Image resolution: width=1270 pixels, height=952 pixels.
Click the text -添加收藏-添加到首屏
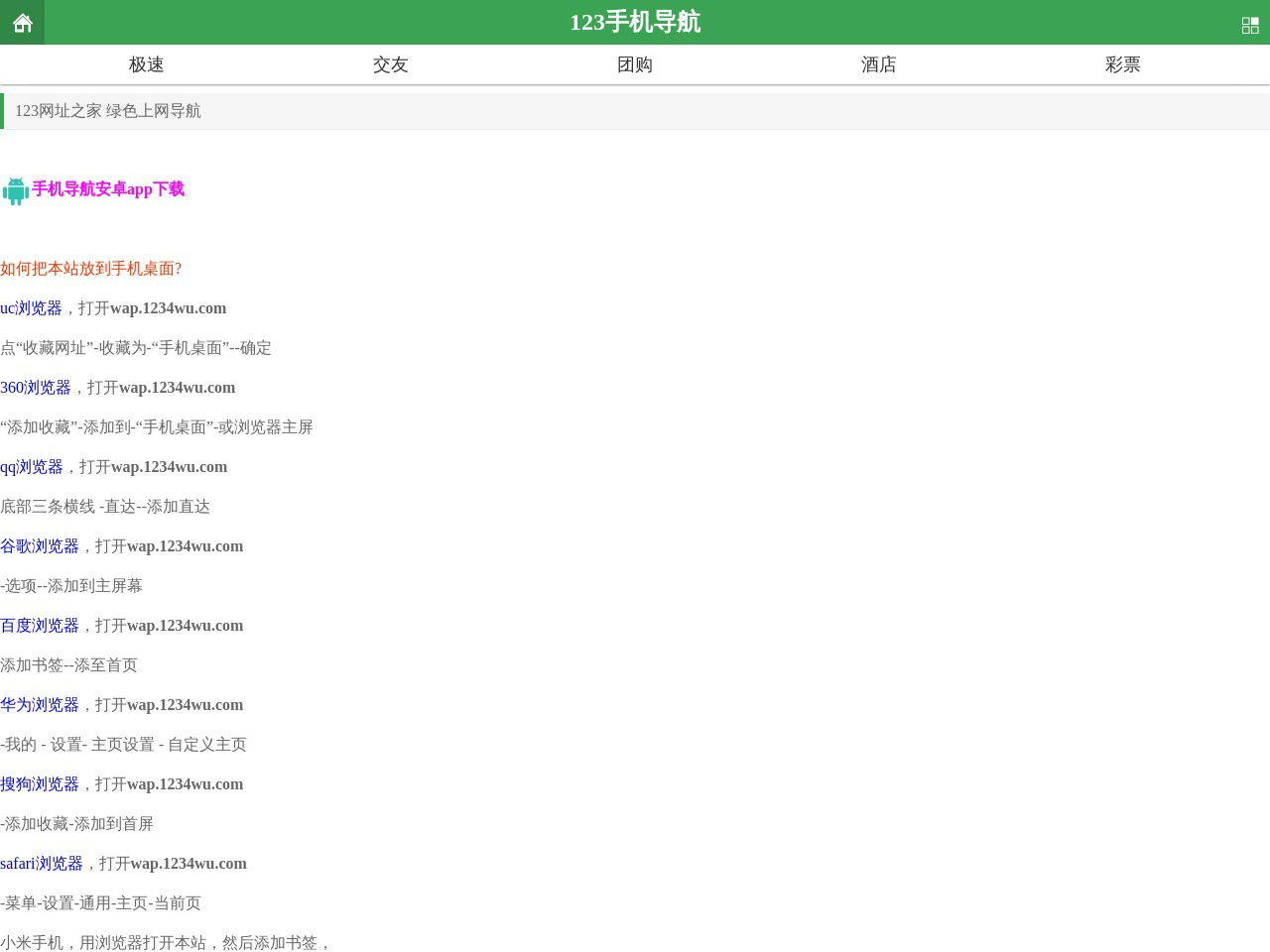(x=77, y=824)
